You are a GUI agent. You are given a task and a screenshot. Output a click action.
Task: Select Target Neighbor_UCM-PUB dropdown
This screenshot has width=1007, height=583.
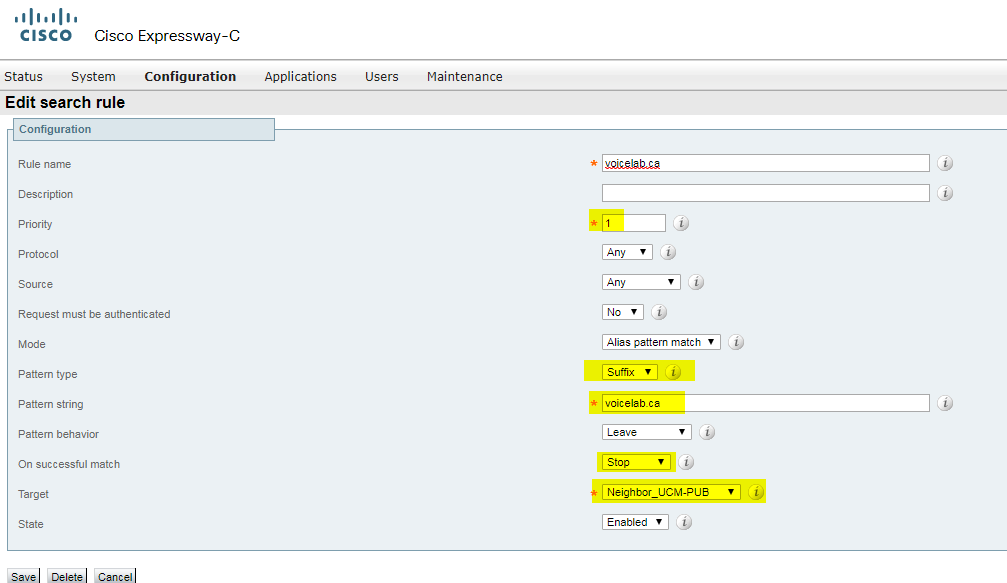pos(670,492)
